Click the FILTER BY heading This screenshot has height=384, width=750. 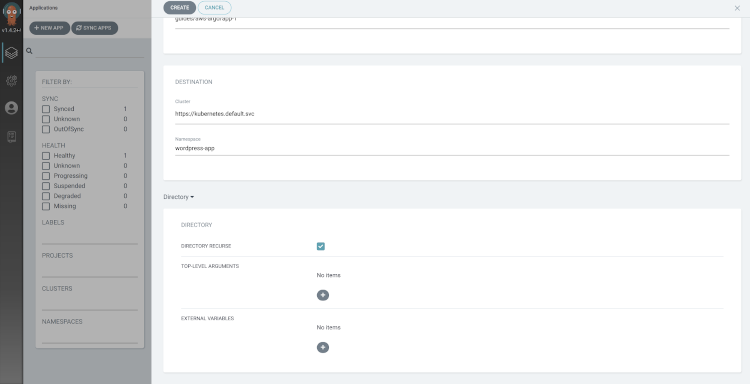pyautogui.click(x=56, y=82)
